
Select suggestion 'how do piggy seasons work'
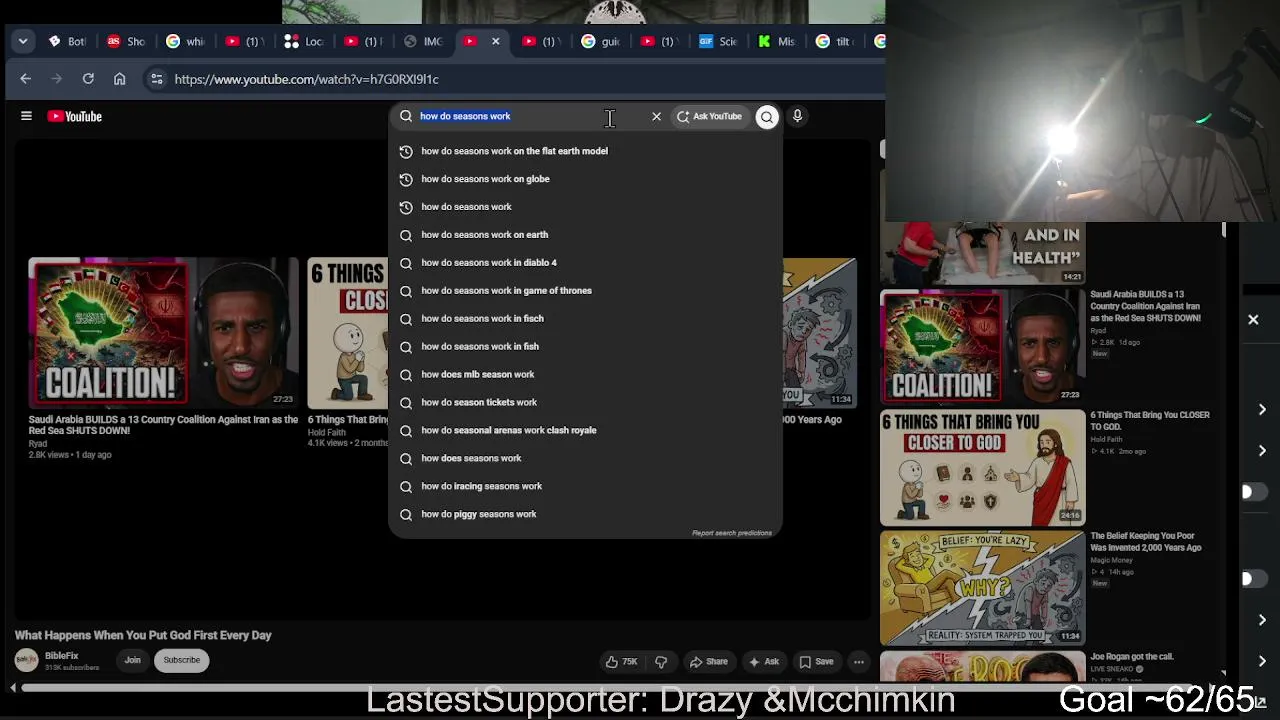(585, 515)
